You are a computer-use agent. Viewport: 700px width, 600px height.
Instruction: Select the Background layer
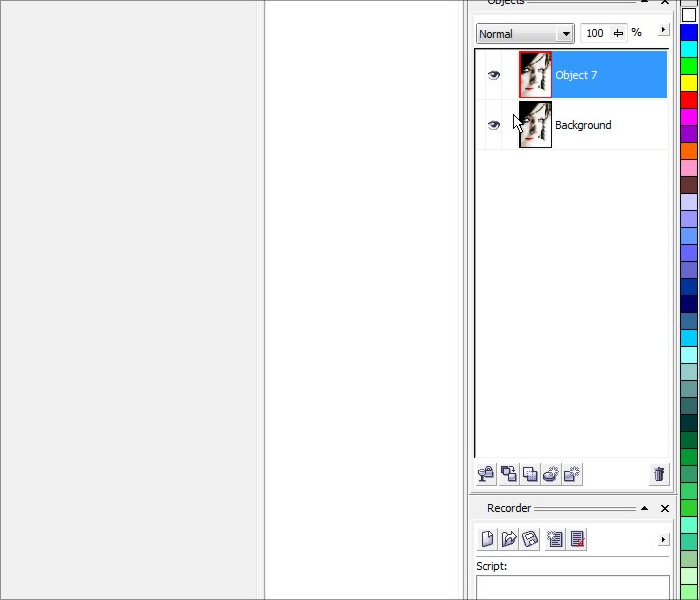(608, 125)
